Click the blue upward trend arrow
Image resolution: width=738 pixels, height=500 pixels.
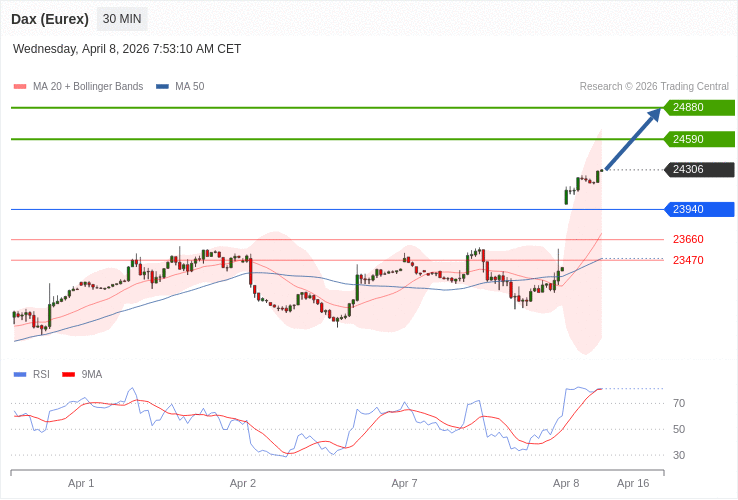pyautogui.click(x=632, y=139)
